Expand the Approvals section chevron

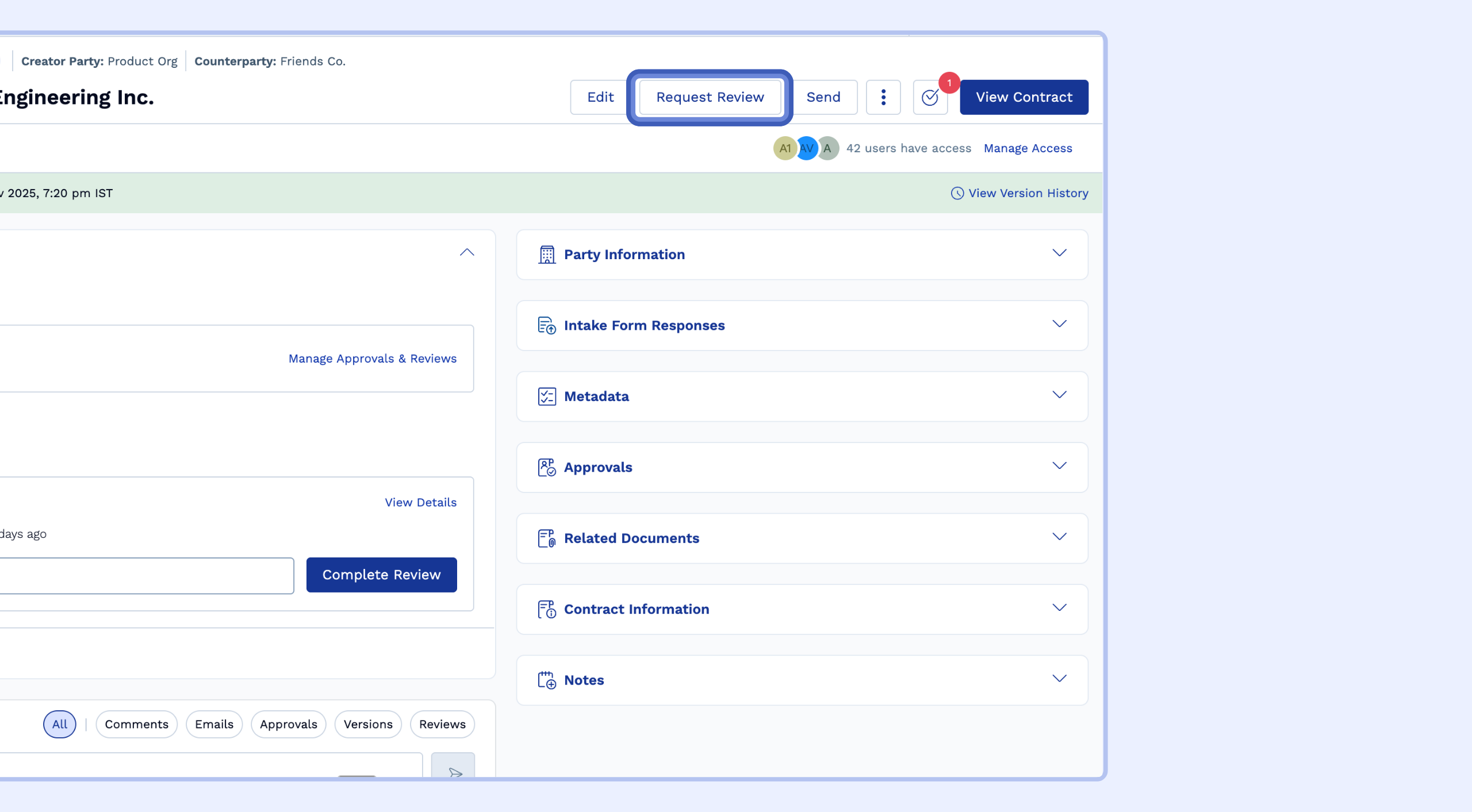click(1059, 465)
